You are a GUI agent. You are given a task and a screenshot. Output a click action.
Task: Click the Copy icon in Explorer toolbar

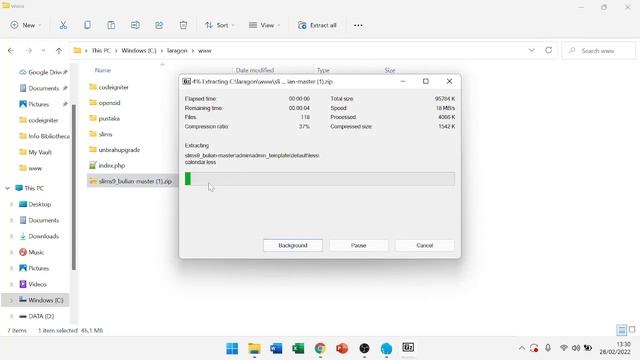click(x=87, y=25)
